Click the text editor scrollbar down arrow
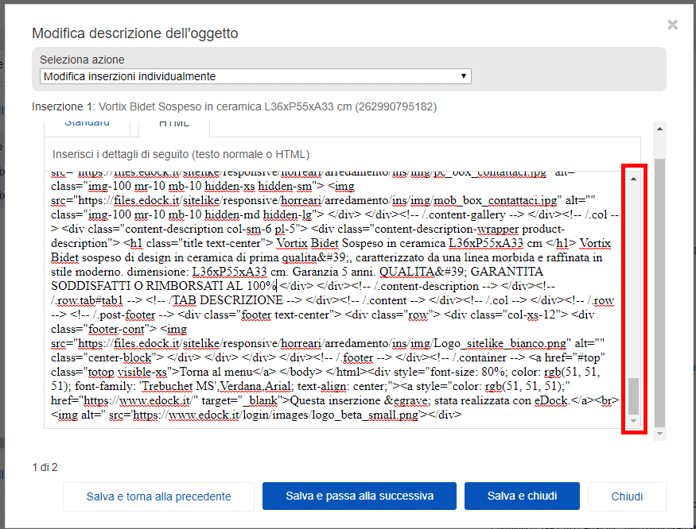This screenshot has height=529, width=696. 633,422
